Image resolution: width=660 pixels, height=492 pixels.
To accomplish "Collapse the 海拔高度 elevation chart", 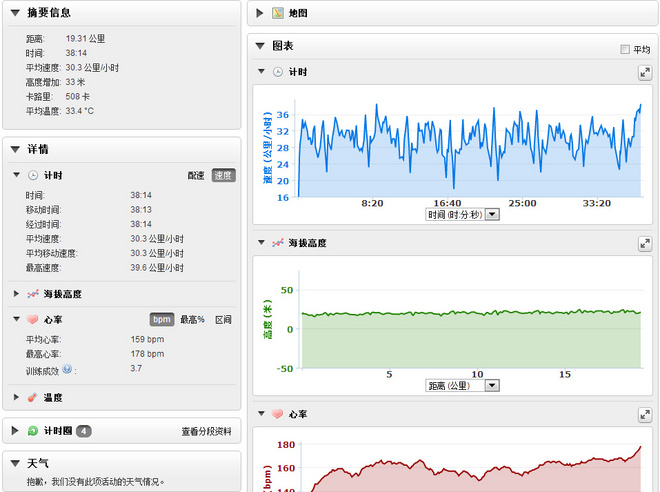I will tap(261, 242).
